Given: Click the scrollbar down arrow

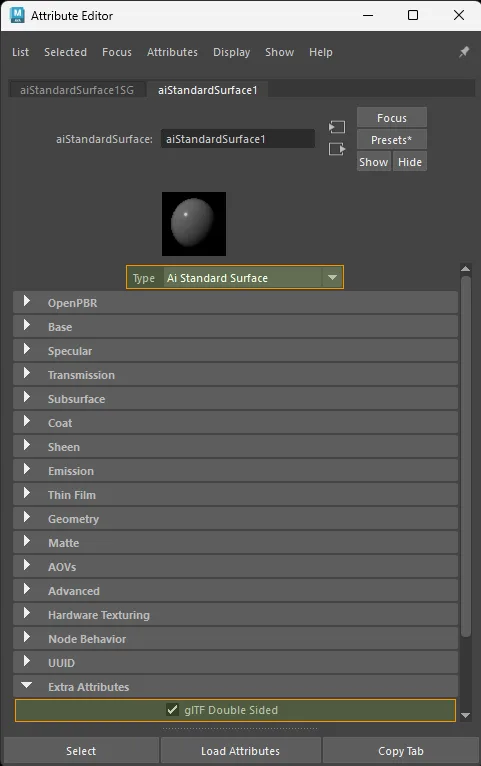Looking at the screenshot, I should pos(466,715).
